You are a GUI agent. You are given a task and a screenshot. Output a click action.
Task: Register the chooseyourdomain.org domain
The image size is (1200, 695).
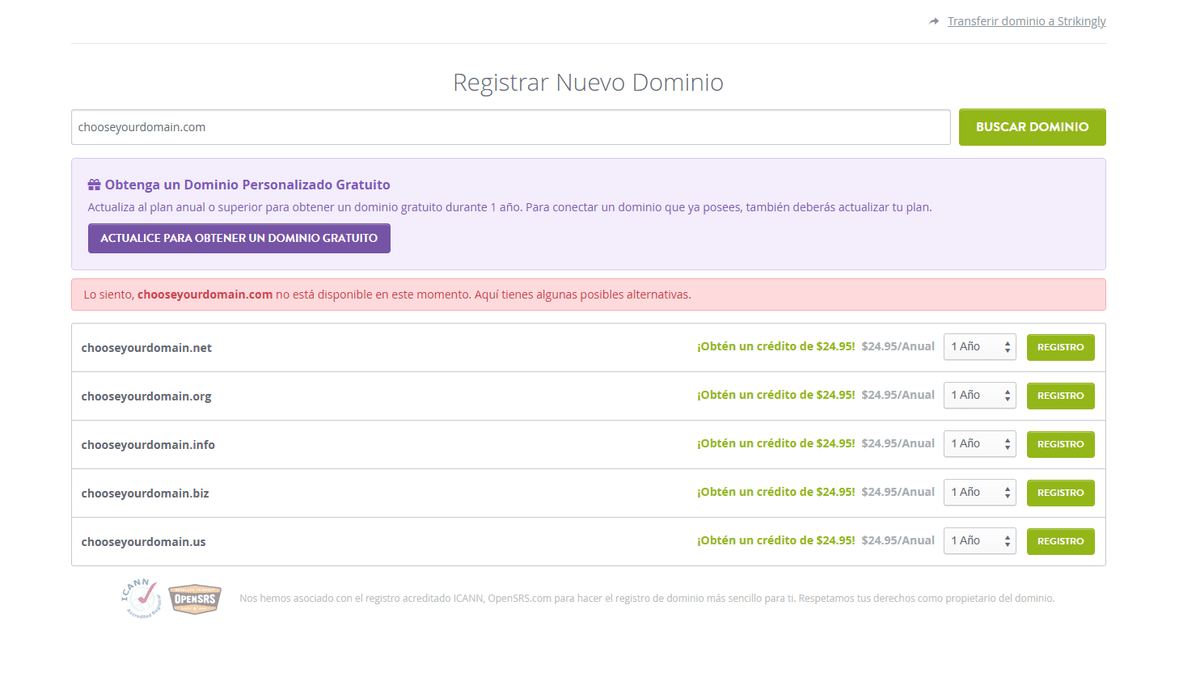point(1060,395)
